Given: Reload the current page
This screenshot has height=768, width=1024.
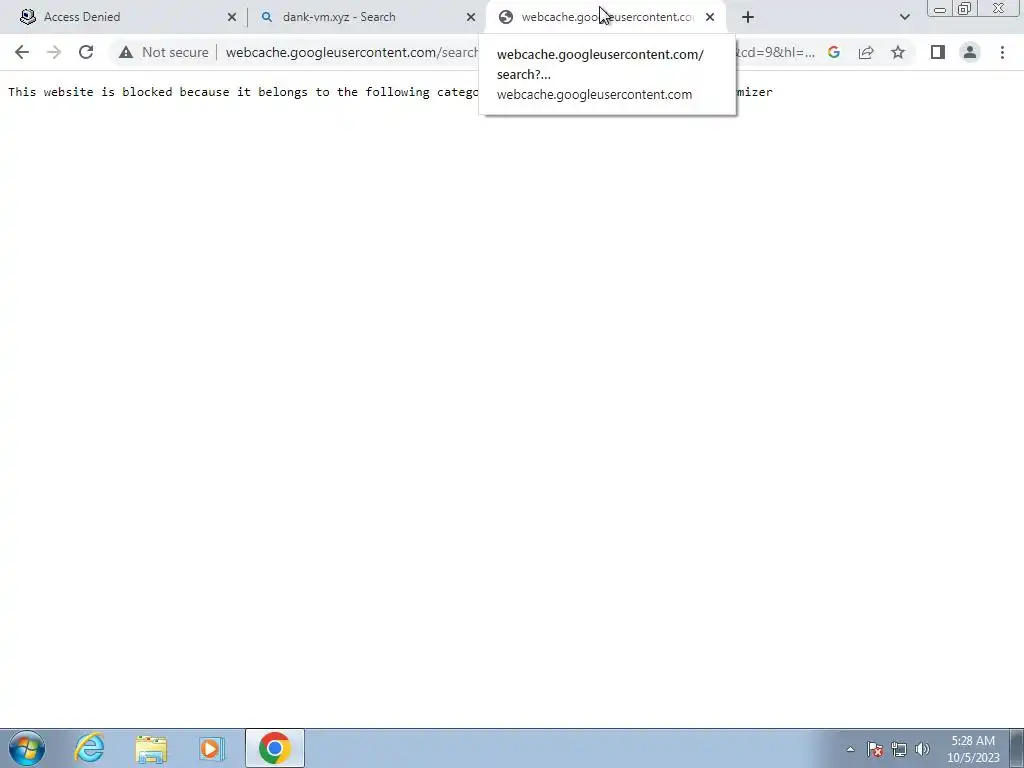Looking at the screenshot, I should (x=86, y=52).
